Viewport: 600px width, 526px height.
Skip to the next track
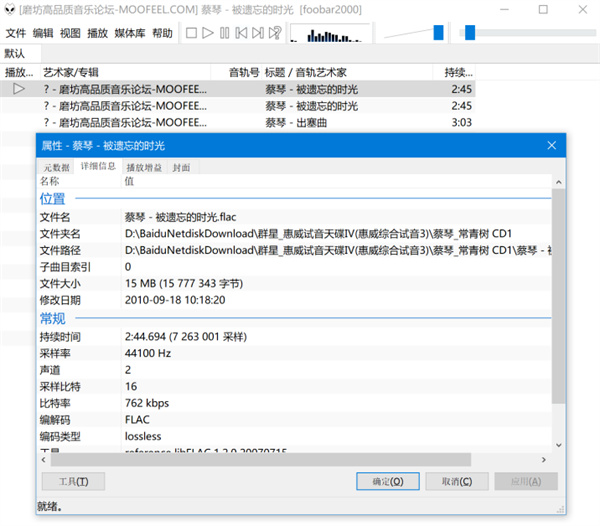(258, 33)
